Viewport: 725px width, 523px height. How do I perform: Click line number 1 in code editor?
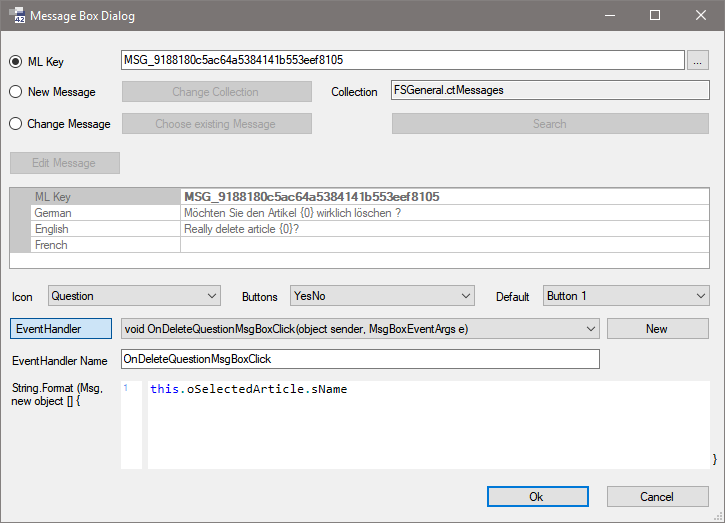126,388
